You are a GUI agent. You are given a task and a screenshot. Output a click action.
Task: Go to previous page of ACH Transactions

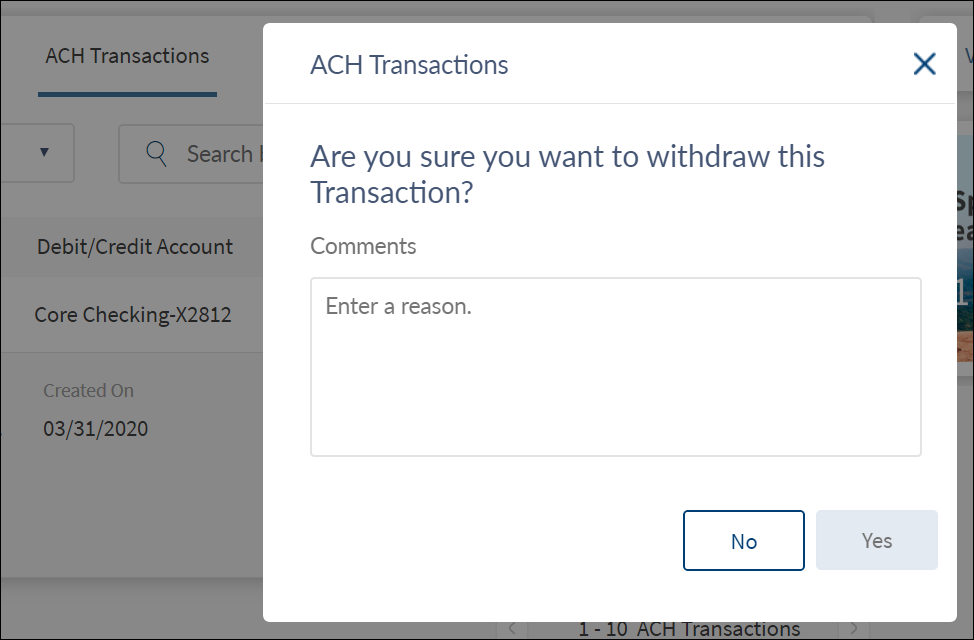512,629
